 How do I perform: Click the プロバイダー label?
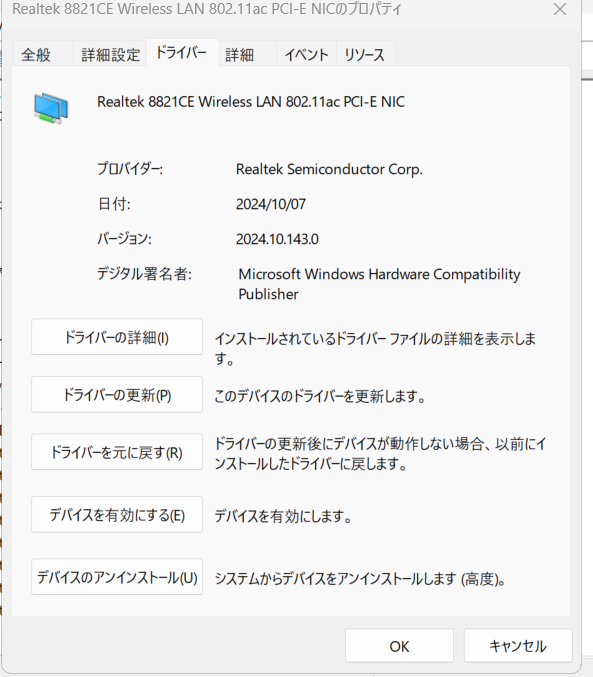pyautogui.click(x=130, y=168)
